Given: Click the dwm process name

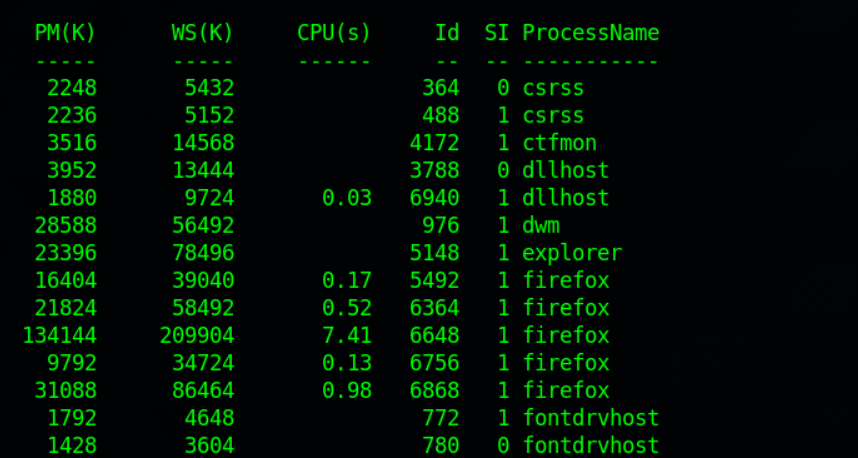Looking at the screenshot, I should (x=541, y=225).
